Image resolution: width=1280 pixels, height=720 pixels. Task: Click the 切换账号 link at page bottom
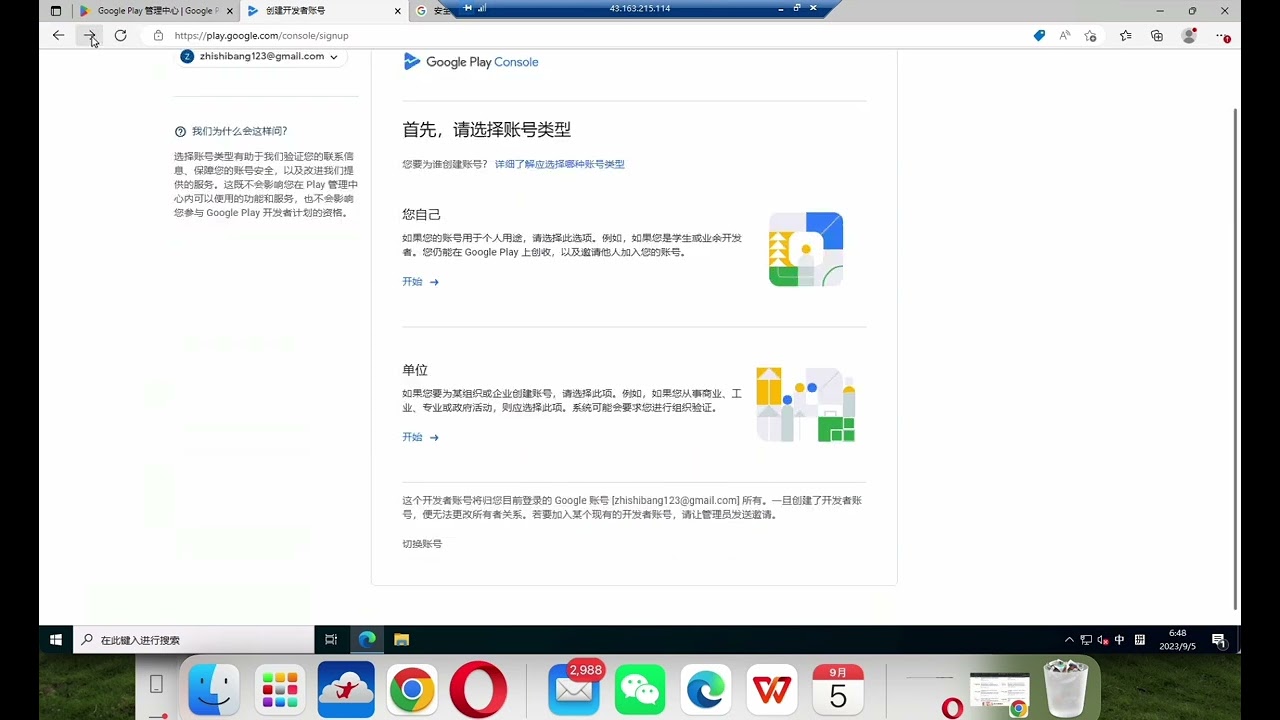point(422,543)
